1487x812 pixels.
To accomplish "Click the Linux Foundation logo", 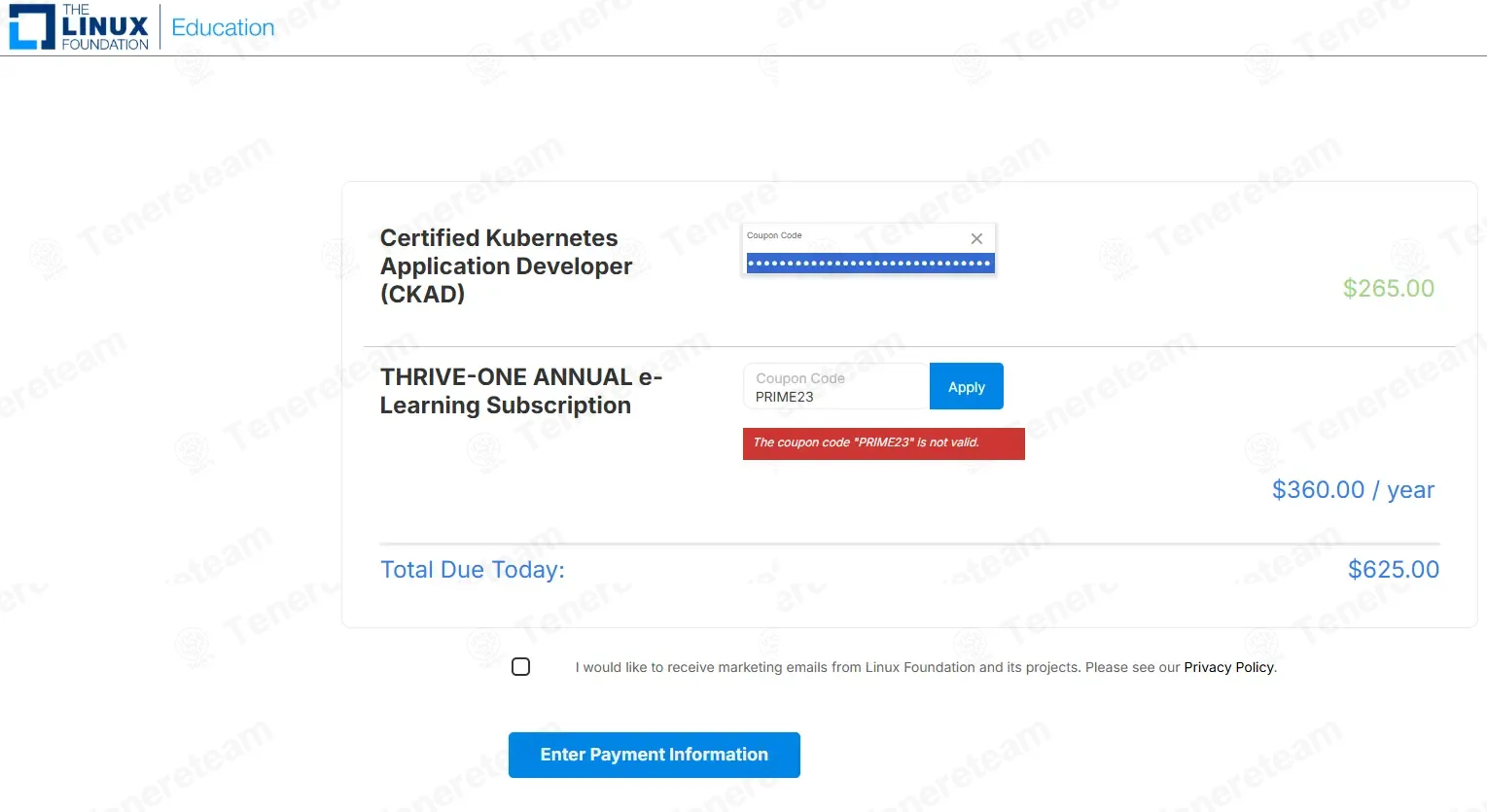I will click(x=80, y=27).
